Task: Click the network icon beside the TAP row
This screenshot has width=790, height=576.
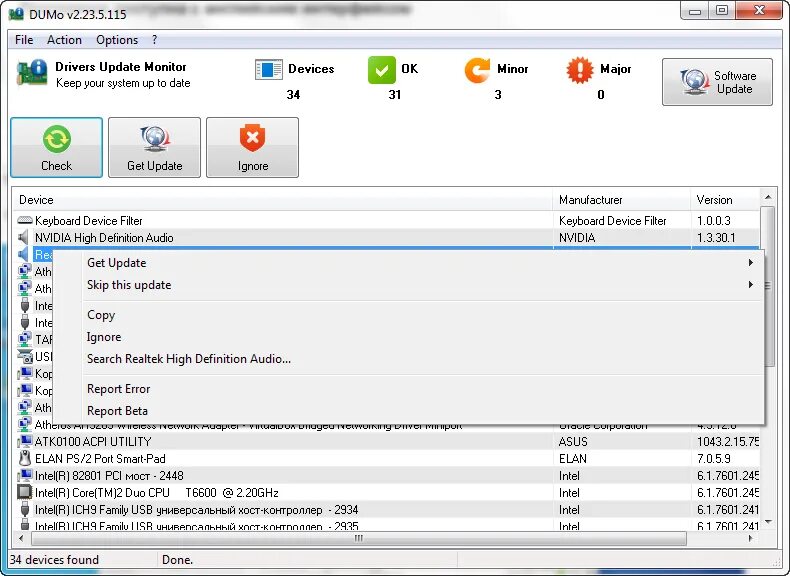Action: pyautogui.click(x=25, y=339)
